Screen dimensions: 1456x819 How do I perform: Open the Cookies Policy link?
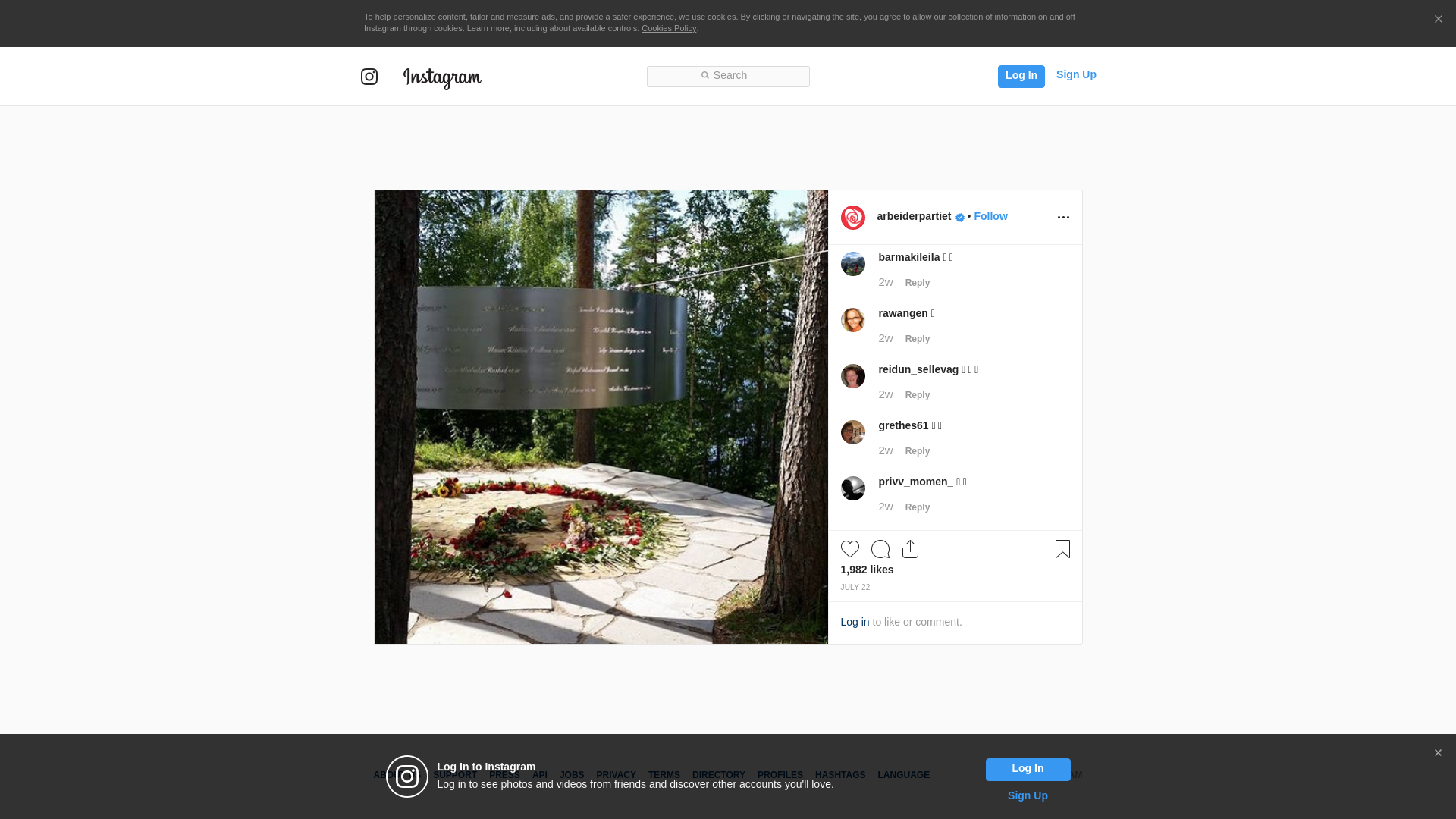668,28
